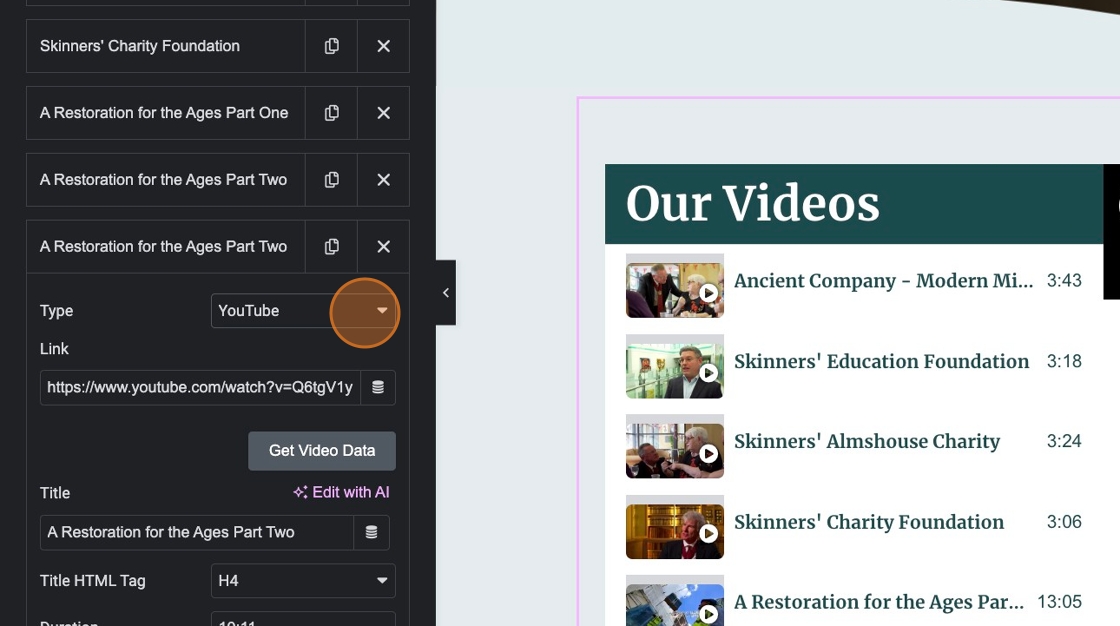The width and height of the screenshot is (1120, 626).
Task: Expand the Skinners' Charity Foundation item row
Action: pyautogui.click(x=166, y=46)
